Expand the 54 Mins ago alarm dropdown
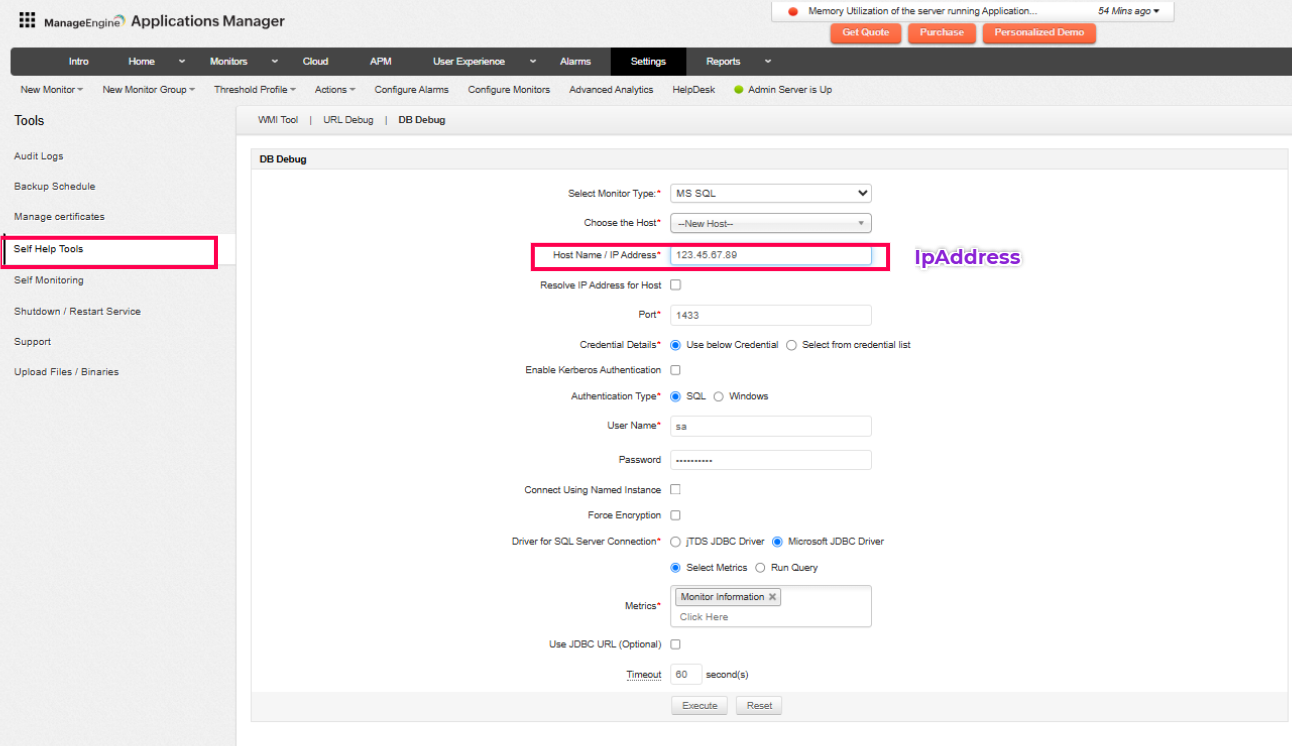The image size is (1292, 746). click(x=1129, y=11)
